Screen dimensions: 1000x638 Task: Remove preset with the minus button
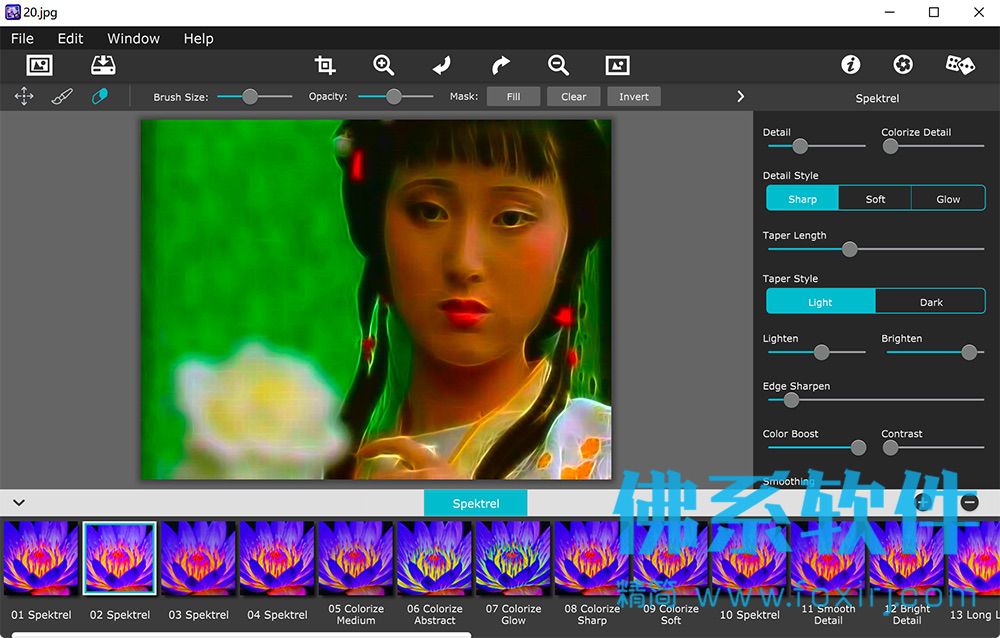click(x=969, y=503)
